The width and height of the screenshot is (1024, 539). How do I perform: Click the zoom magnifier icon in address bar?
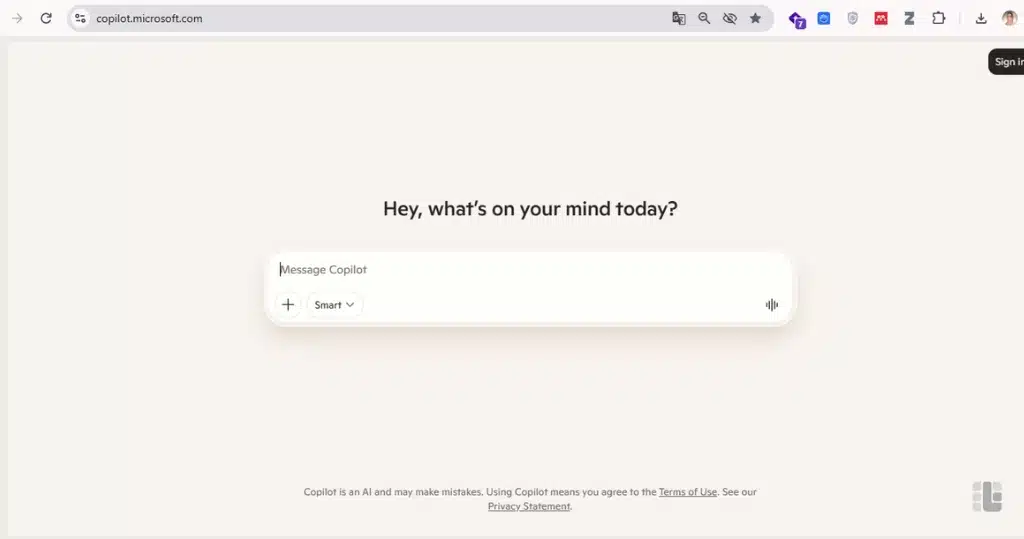704,18
